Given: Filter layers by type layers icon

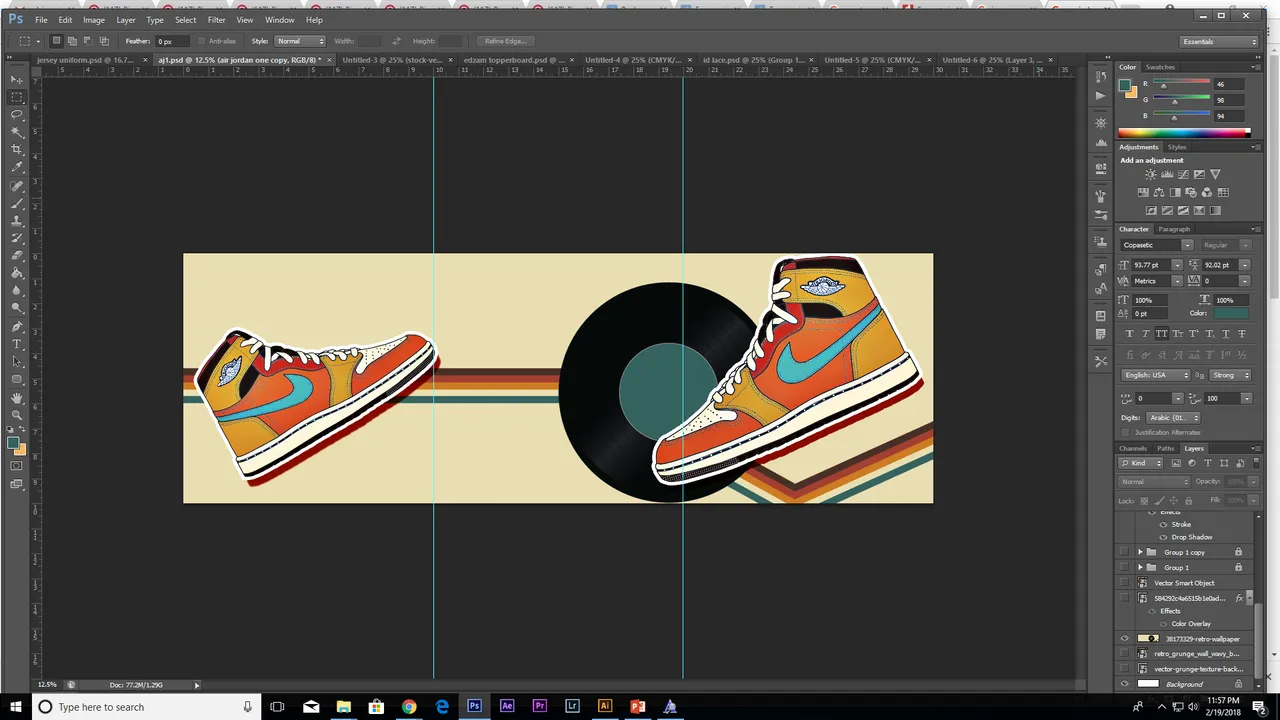Looking at the screenshot, I should pos(1208,464).
